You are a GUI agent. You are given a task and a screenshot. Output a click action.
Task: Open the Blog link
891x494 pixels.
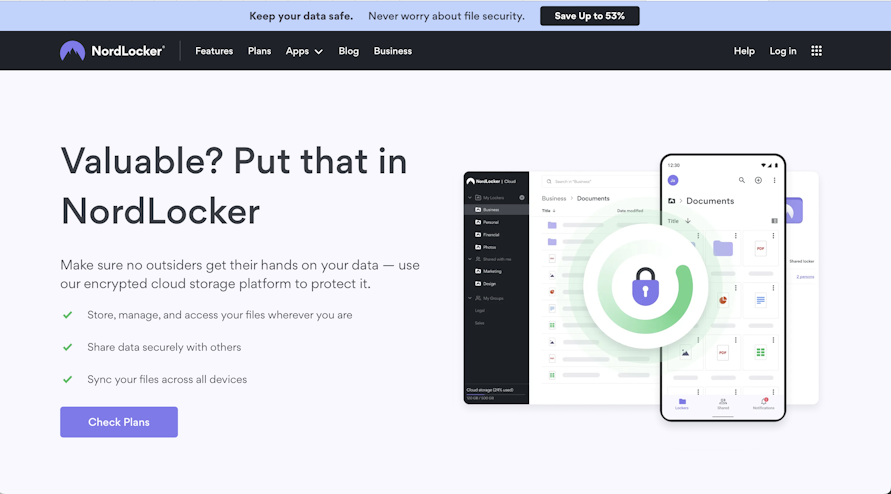tap(348, 51)
